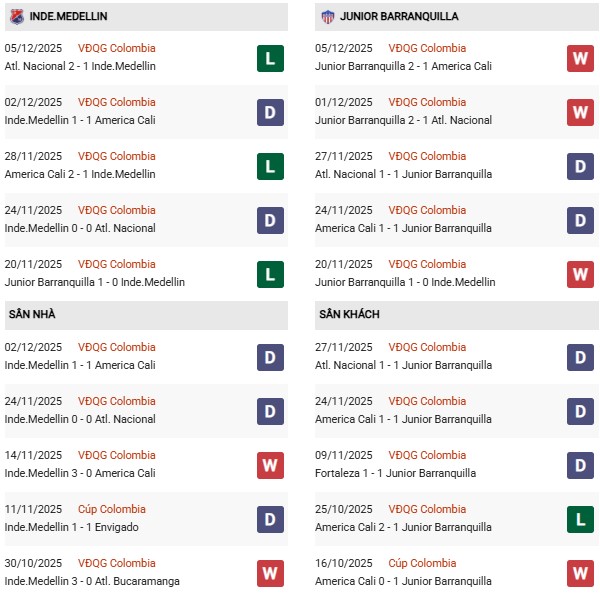The image size is (600, 595).
Task: Click L badge for America Cali 2-1 Junior Barranquilla
Action: (x=581, y=519)
